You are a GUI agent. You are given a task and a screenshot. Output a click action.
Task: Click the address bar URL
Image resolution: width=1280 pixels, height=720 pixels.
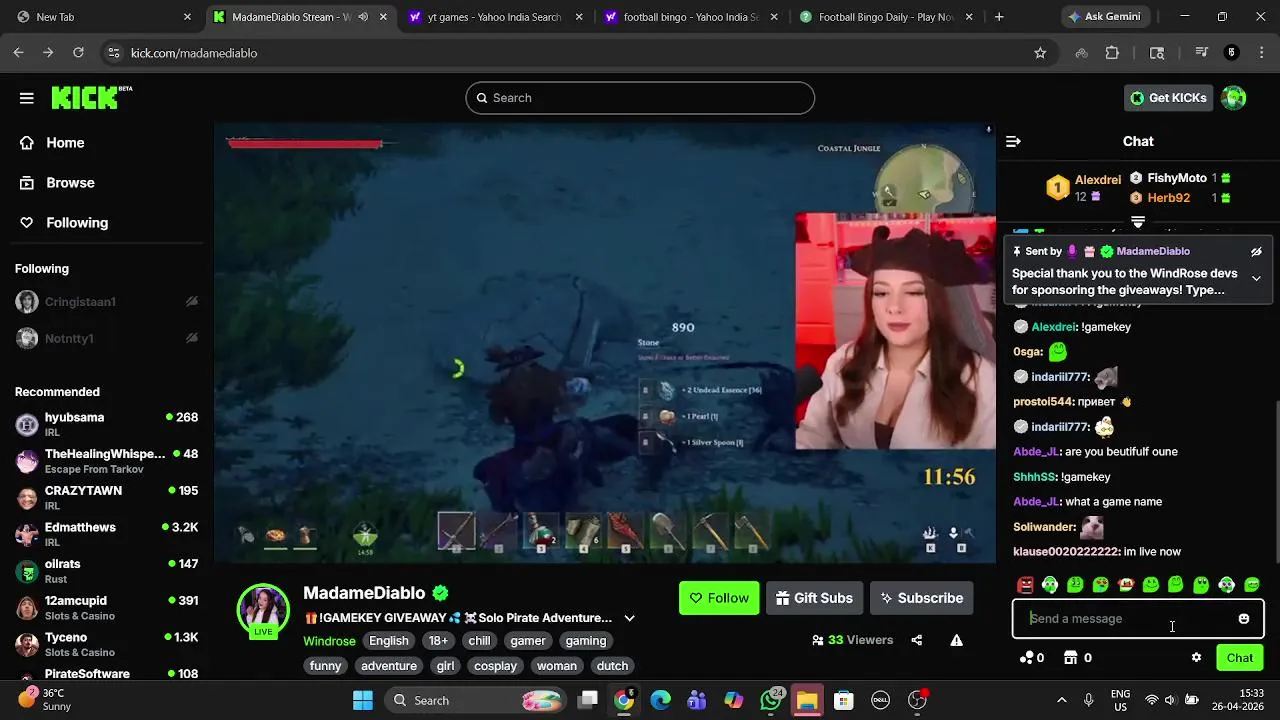pyautogui.click(x=194, y=53)
